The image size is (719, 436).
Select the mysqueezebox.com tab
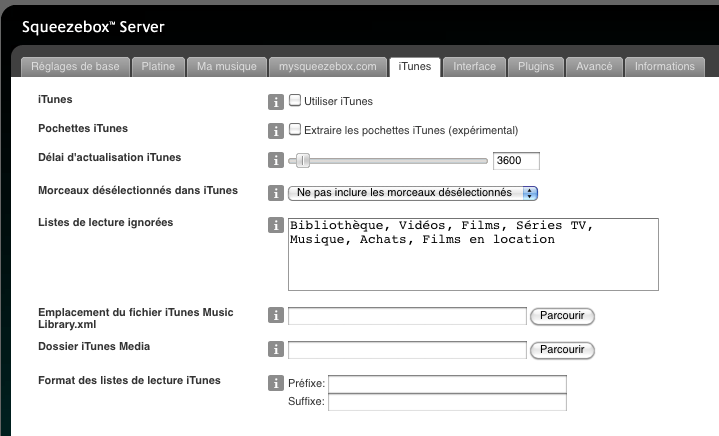(x=327, y=67)
